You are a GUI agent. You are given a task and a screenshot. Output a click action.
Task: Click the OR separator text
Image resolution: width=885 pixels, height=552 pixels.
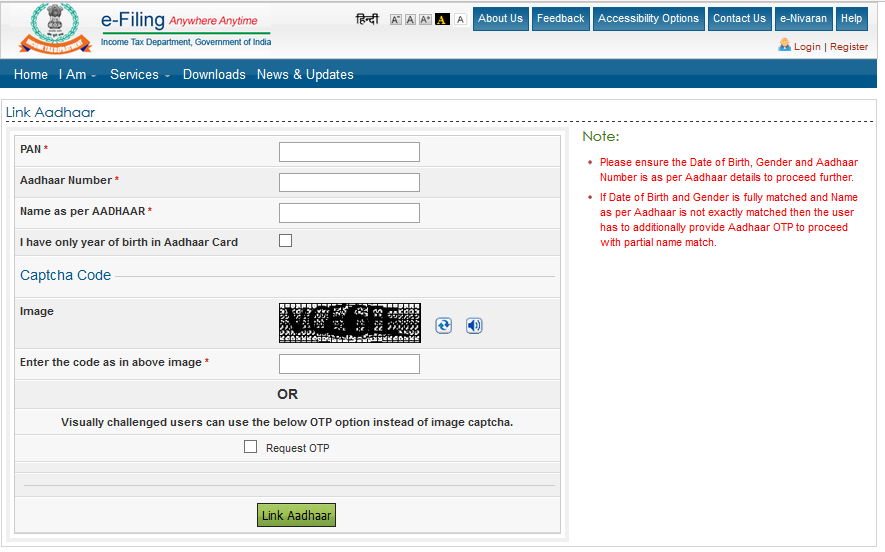[287, 394]
